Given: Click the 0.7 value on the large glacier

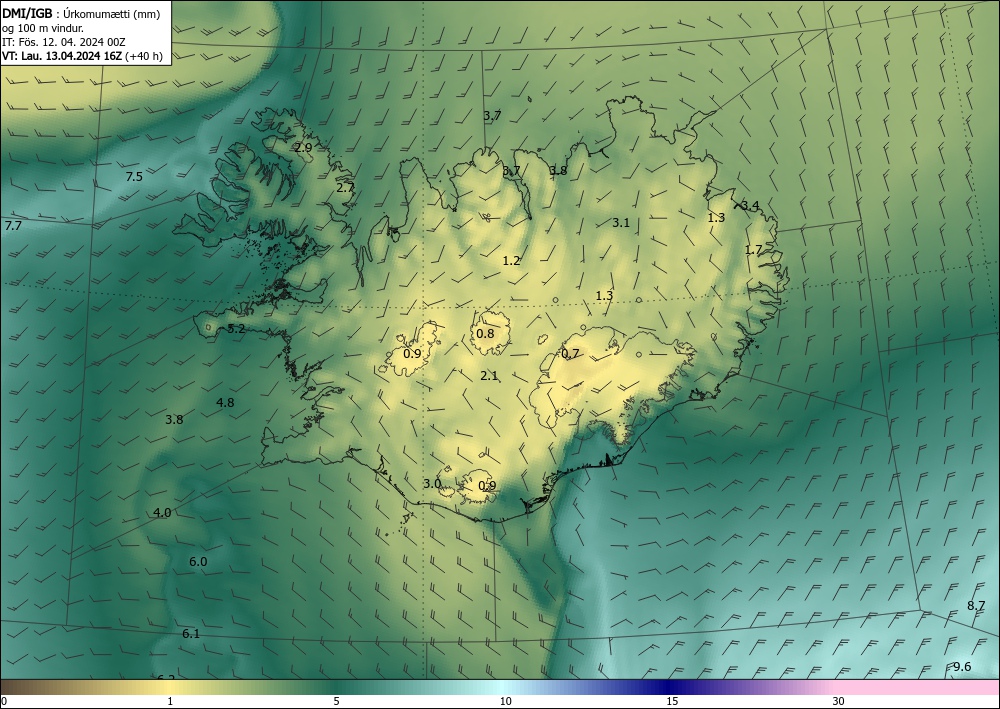Looking at the screenshot, I should 570,353.
